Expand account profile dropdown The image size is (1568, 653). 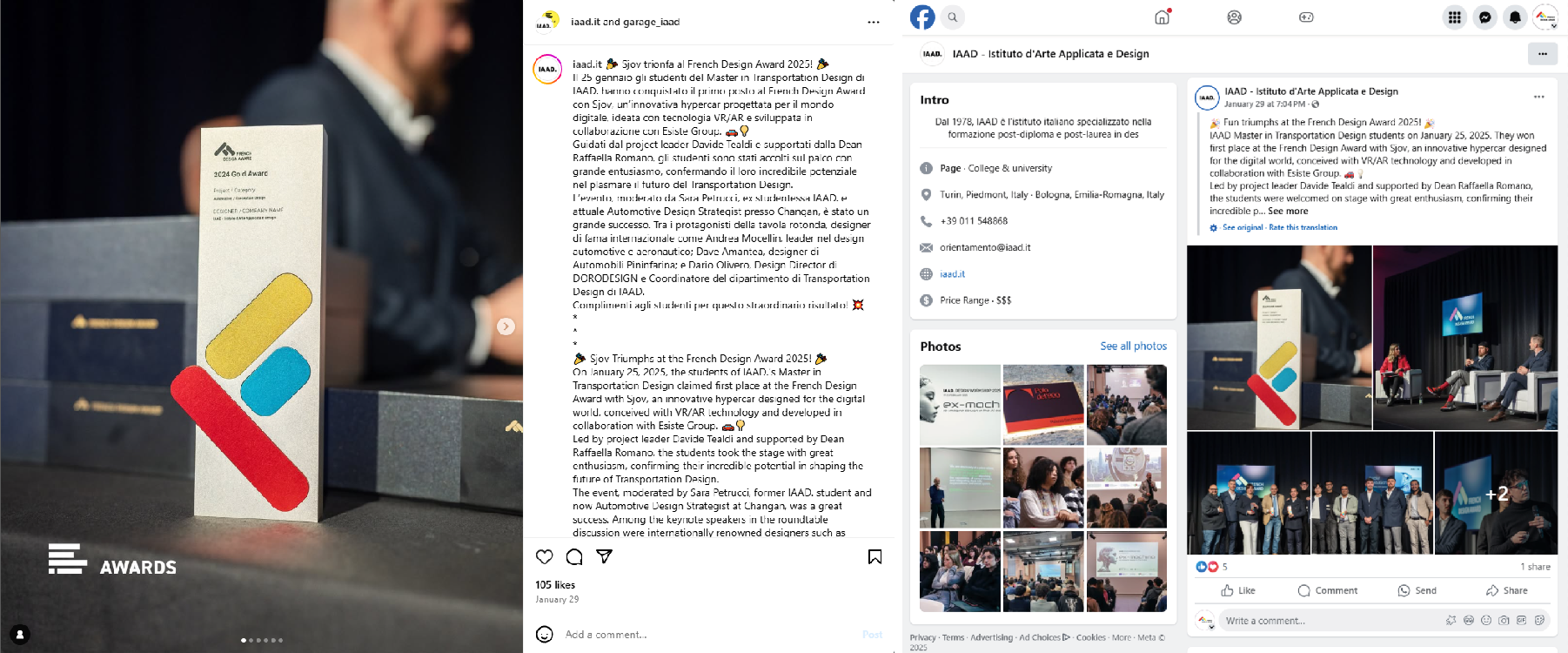[x=1545, y=17]
